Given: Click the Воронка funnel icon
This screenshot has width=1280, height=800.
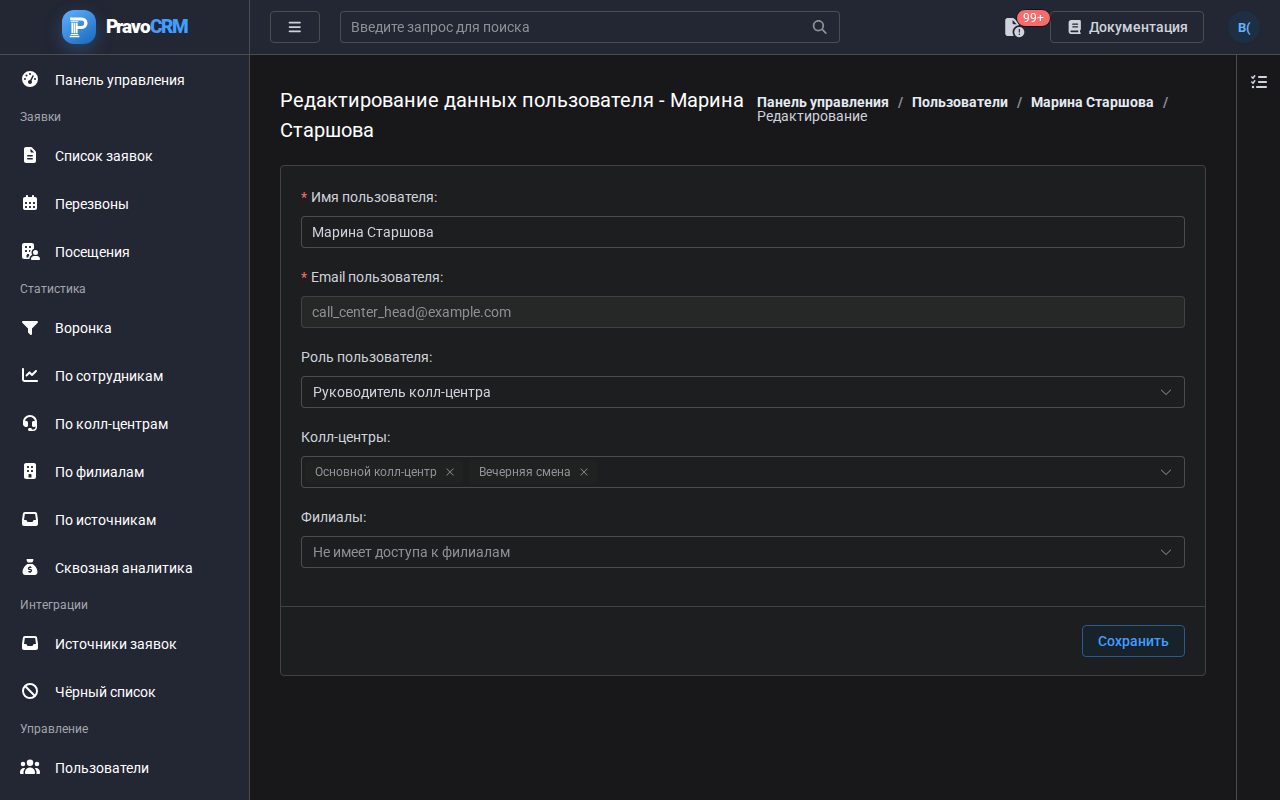Looking at the screenshot, I should pyautogui.click(x=30, y=328).
